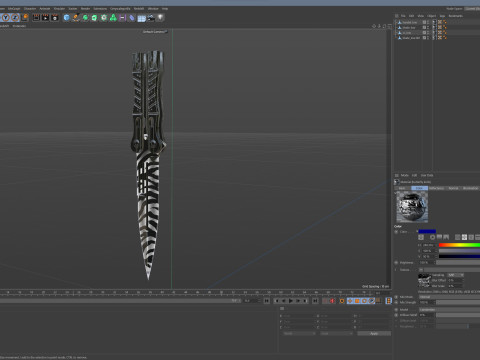Toggle the Y axis lock
The width and height of the screenshot is (480, 360).
click(x=6, y=17)
